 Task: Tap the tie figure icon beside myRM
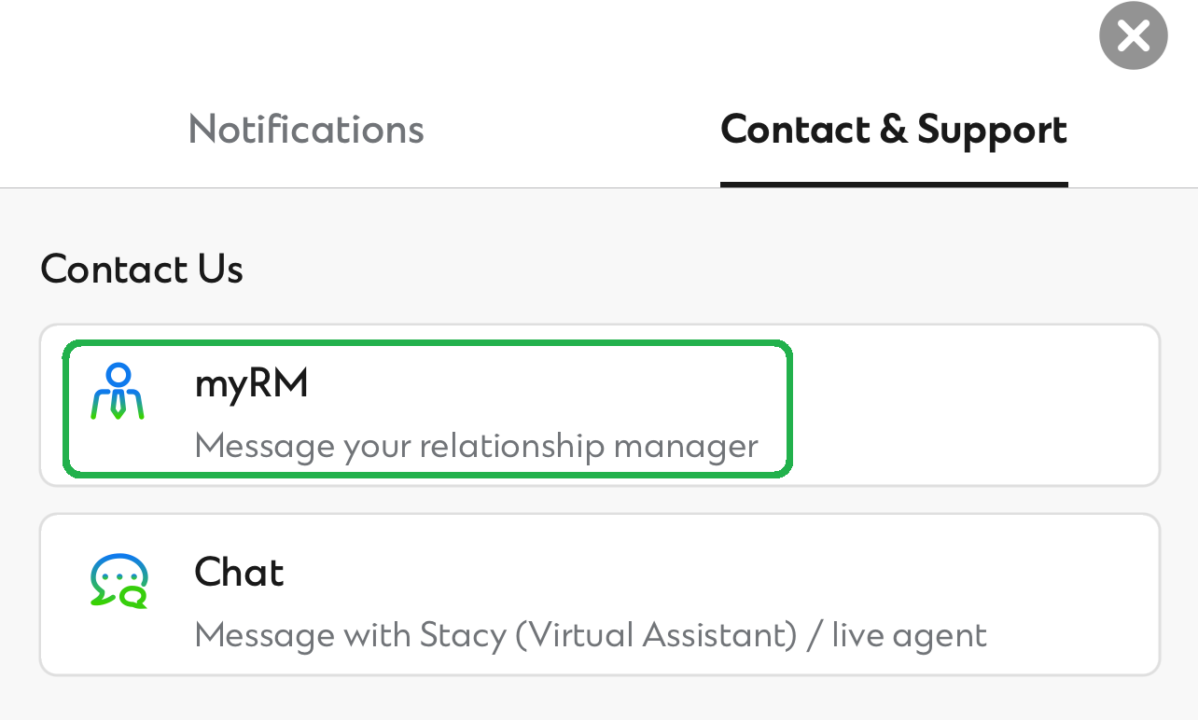tap(117, 392)
